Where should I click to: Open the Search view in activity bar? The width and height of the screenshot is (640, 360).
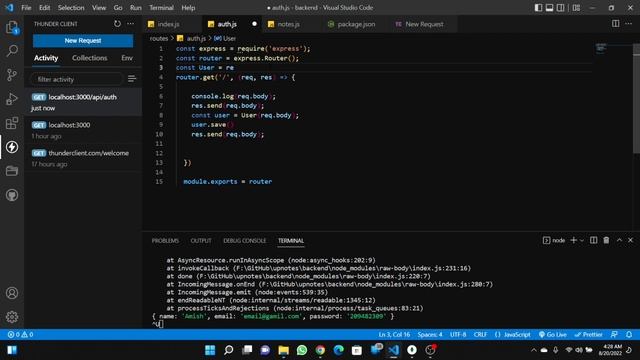pos(12,51)
